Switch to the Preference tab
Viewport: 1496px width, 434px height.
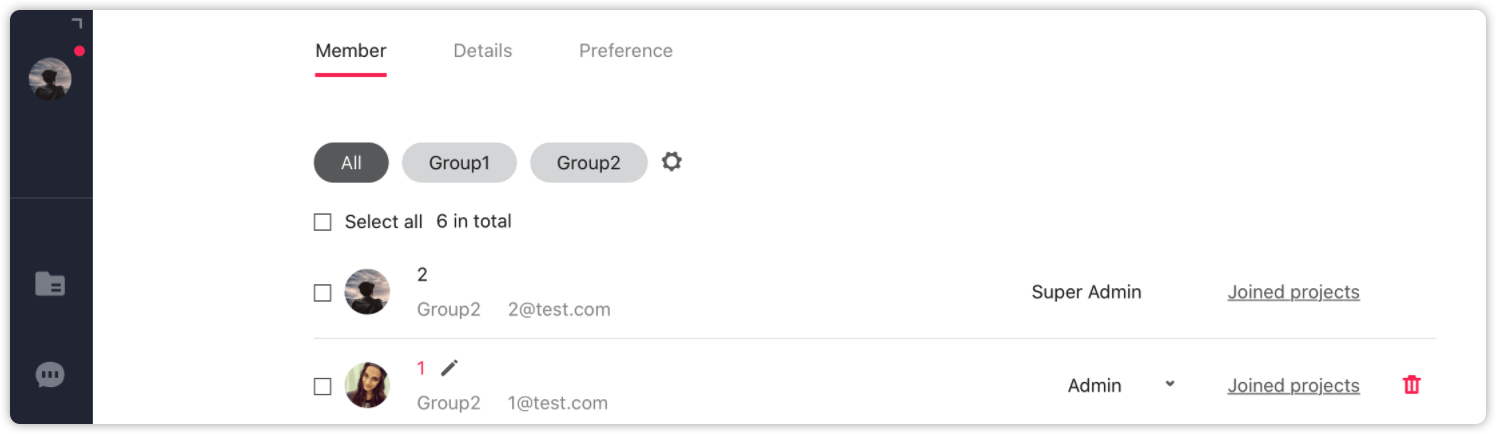tap(626, 51)
